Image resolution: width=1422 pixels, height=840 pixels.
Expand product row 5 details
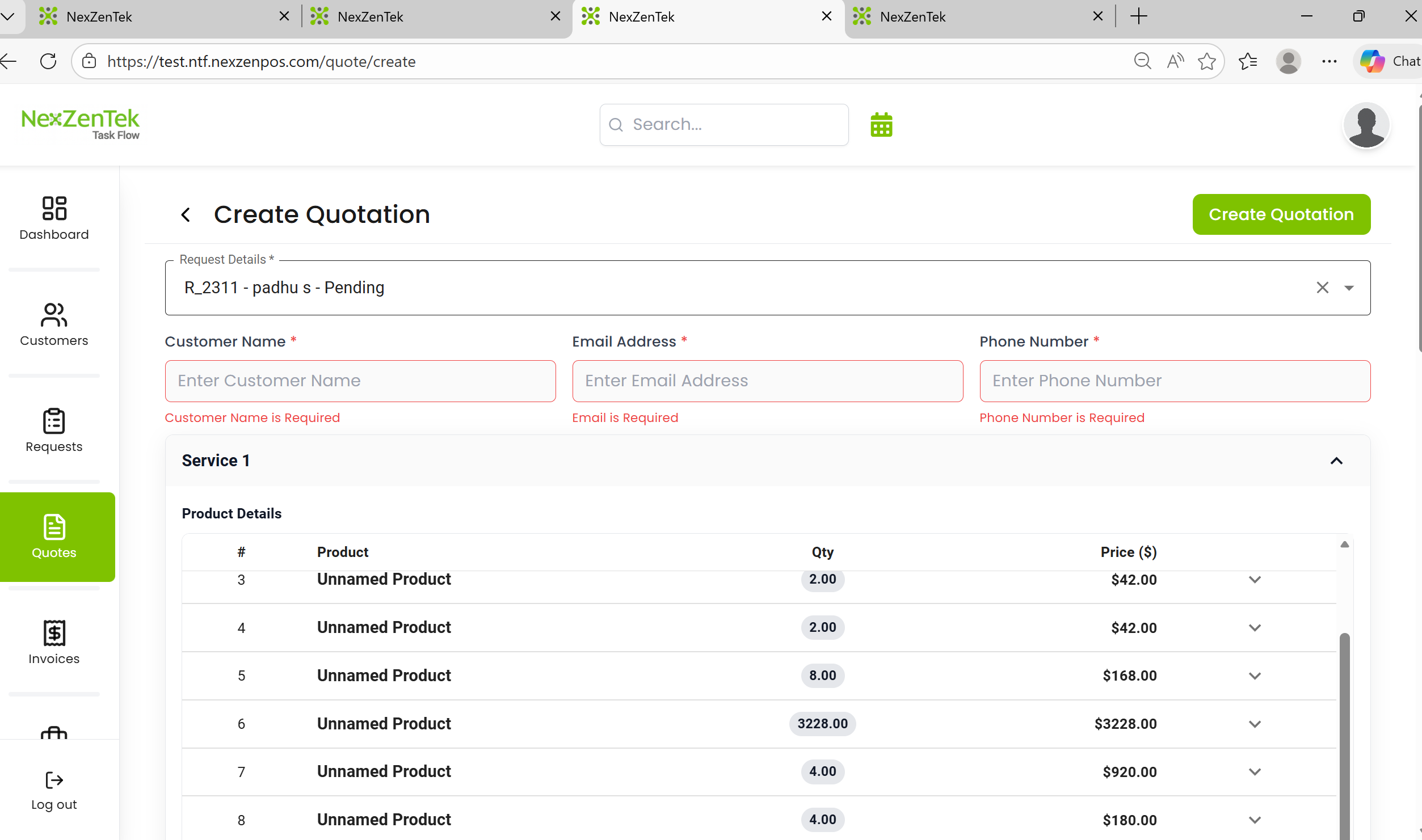(1255, 676)
